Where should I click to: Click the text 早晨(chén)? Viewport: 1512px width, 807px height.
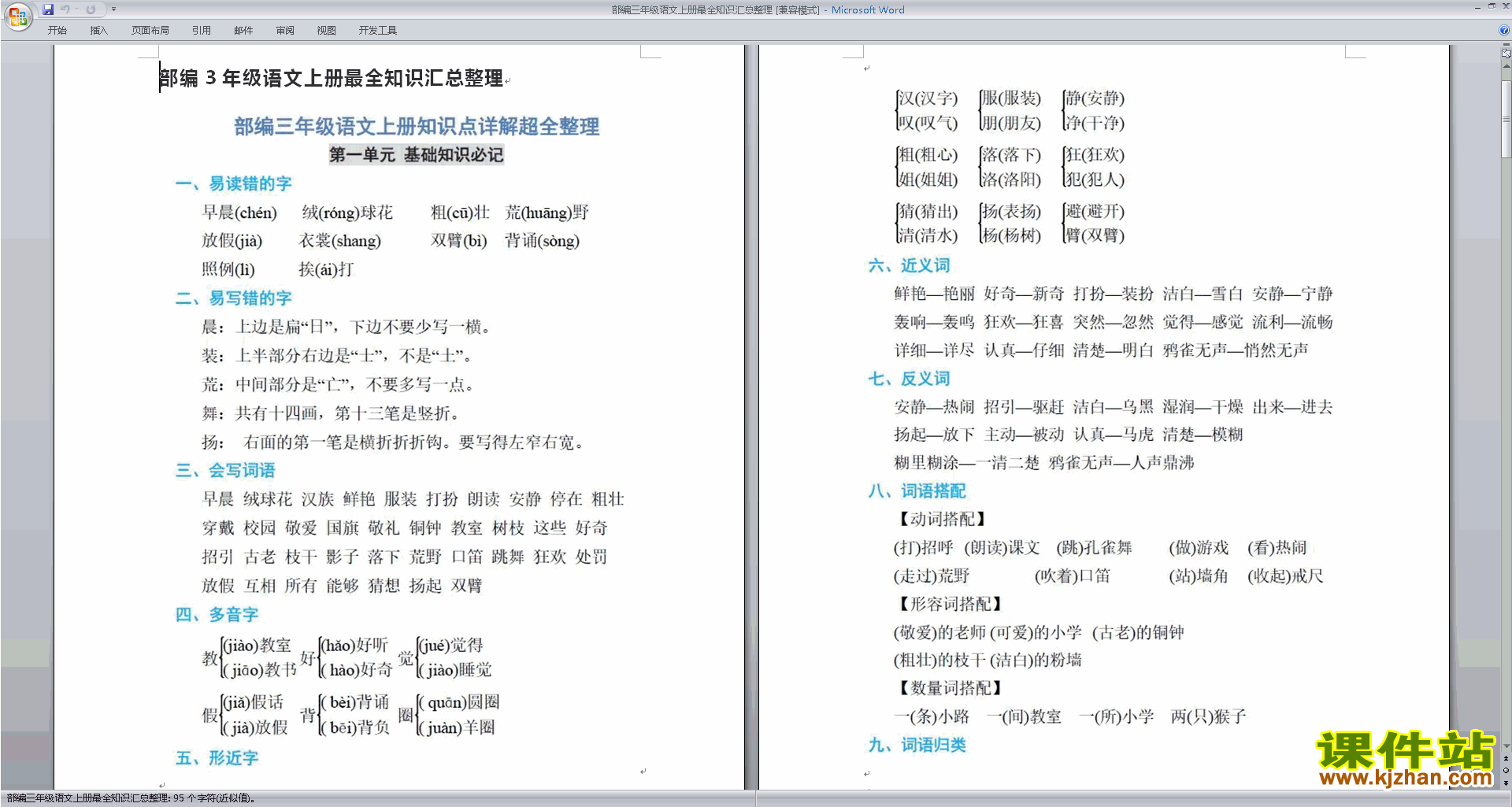point(239,213)
